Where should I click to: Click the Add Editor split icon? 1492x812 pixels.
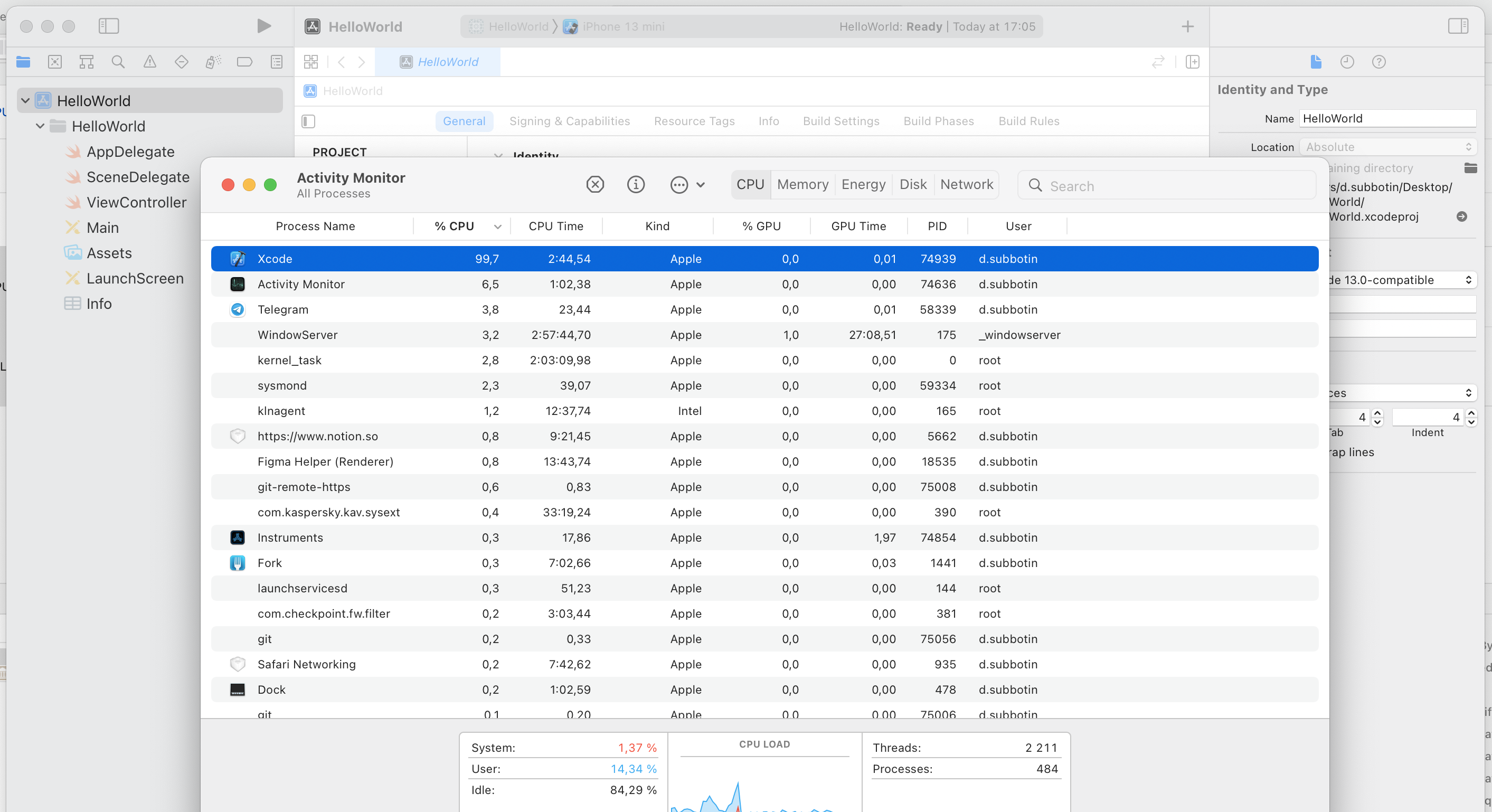1192,61
